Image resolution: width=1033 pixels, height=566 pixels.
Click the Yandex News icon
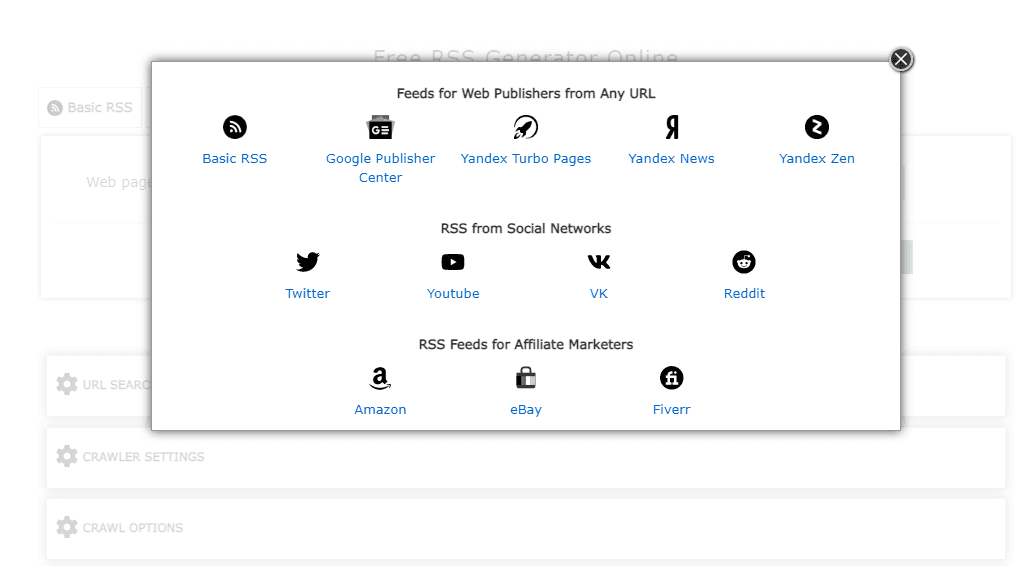click(671, 127)
